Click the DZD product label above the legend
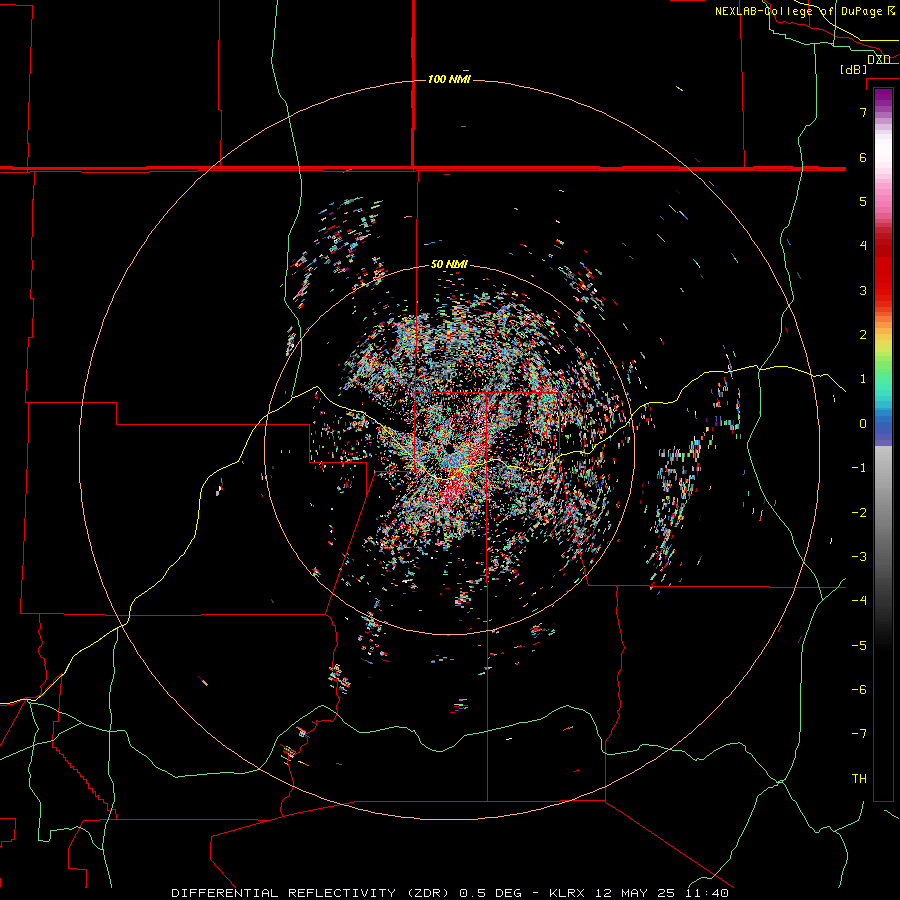900x900 pixels. [x=879, y=59]
